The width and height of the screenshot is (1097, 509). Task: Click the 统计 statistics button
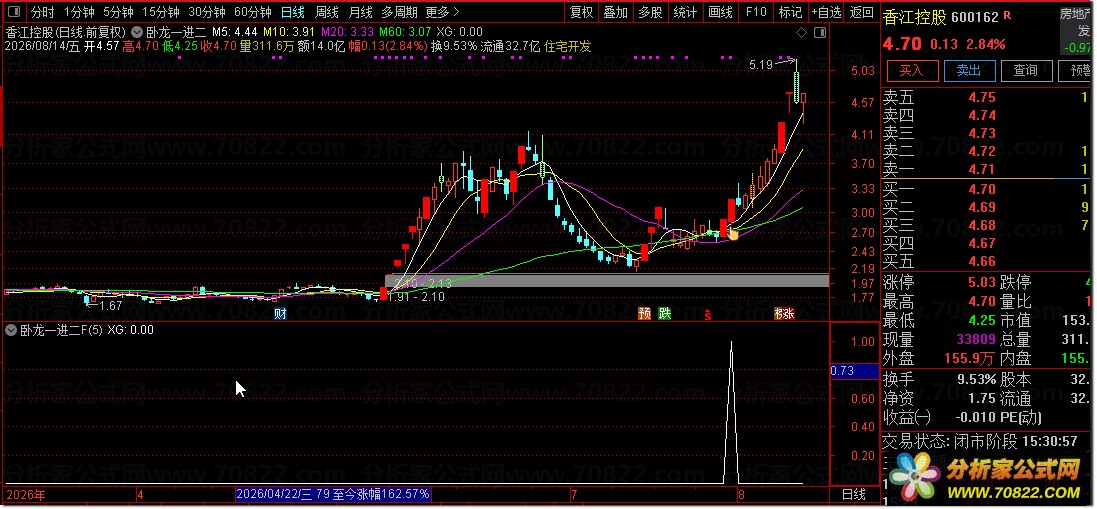[685, 12]
